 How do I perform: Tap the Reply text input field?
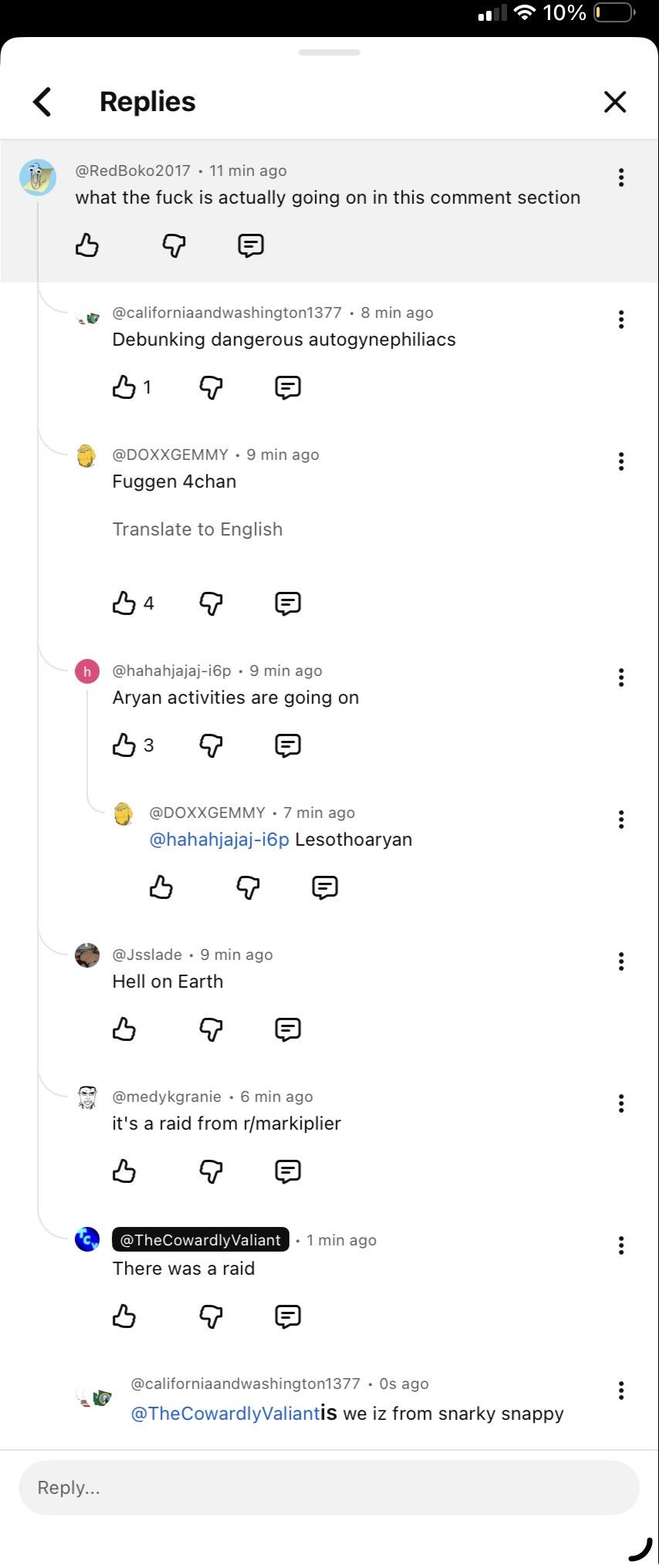click(329, 1488)
